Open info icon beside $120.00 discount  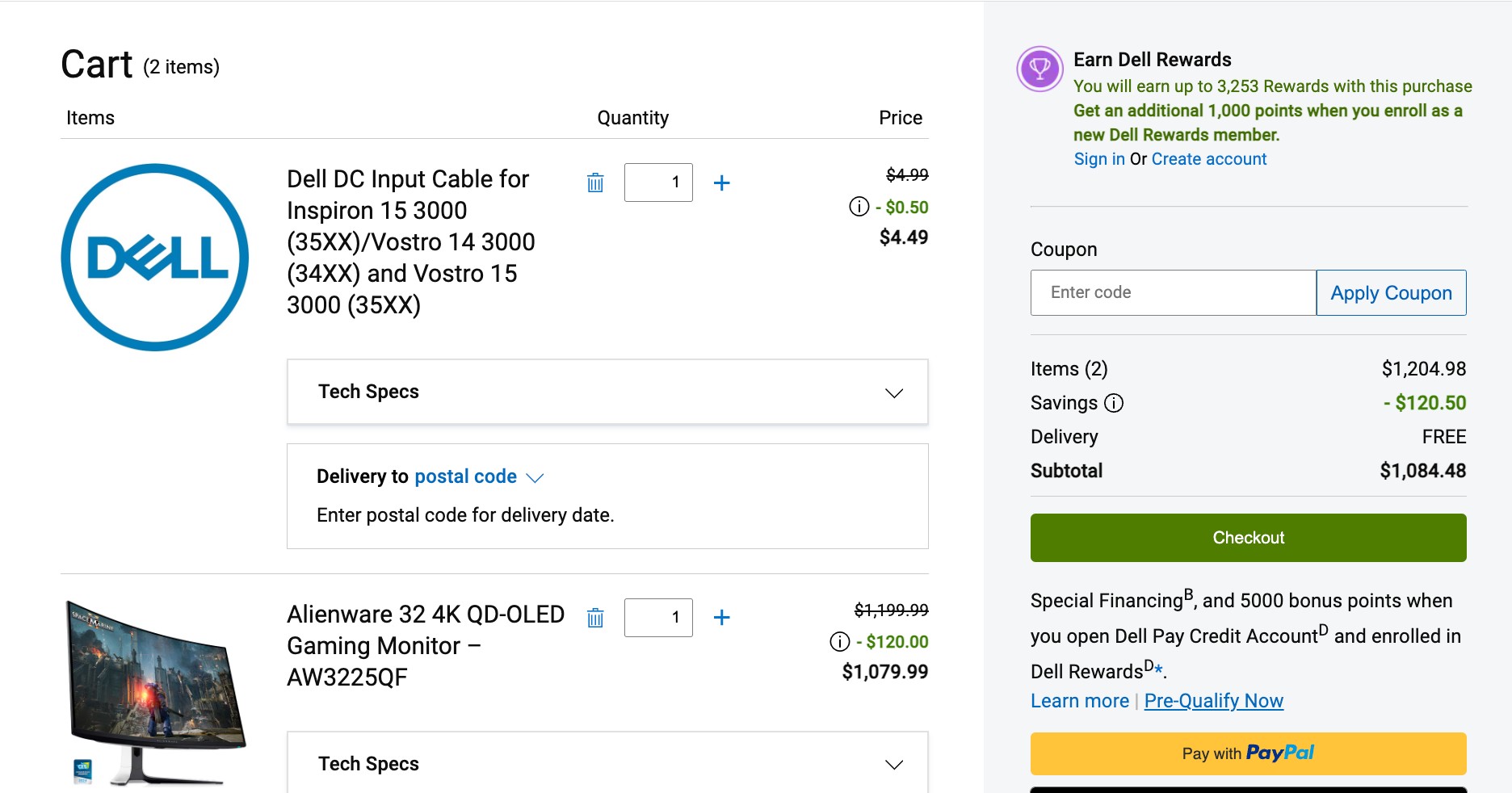click(x=840, y=642)
